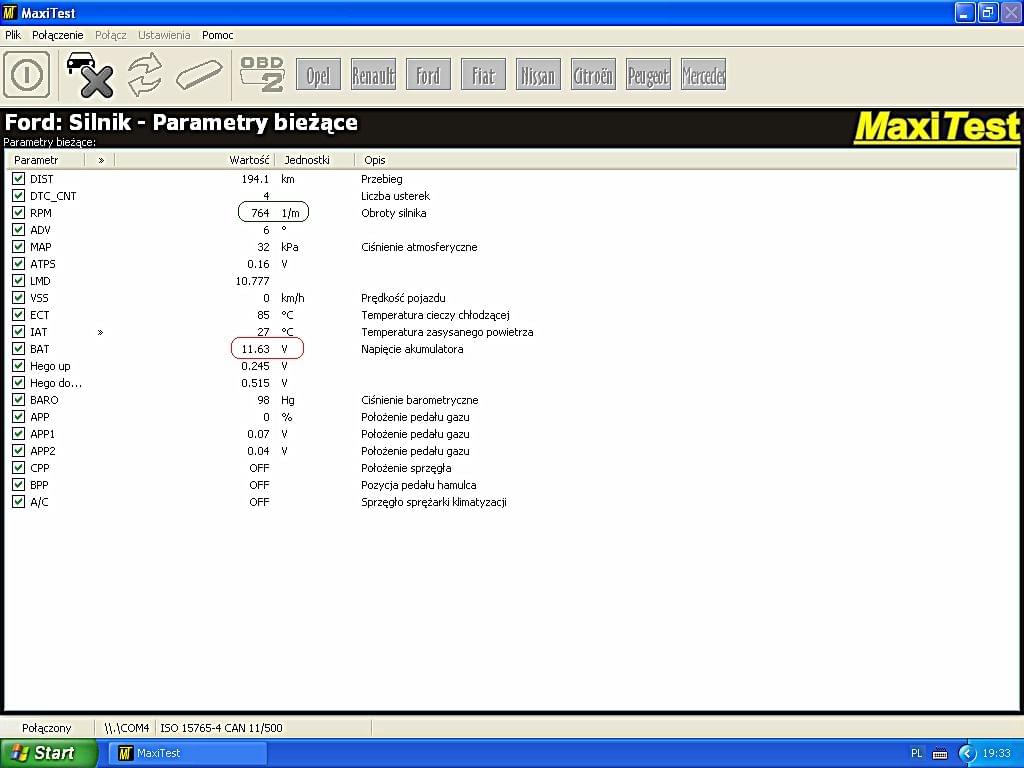Click the 'ISO 15765-4 CAN 11/500' status text
The image size is (1024, 768).
(221, 728)
